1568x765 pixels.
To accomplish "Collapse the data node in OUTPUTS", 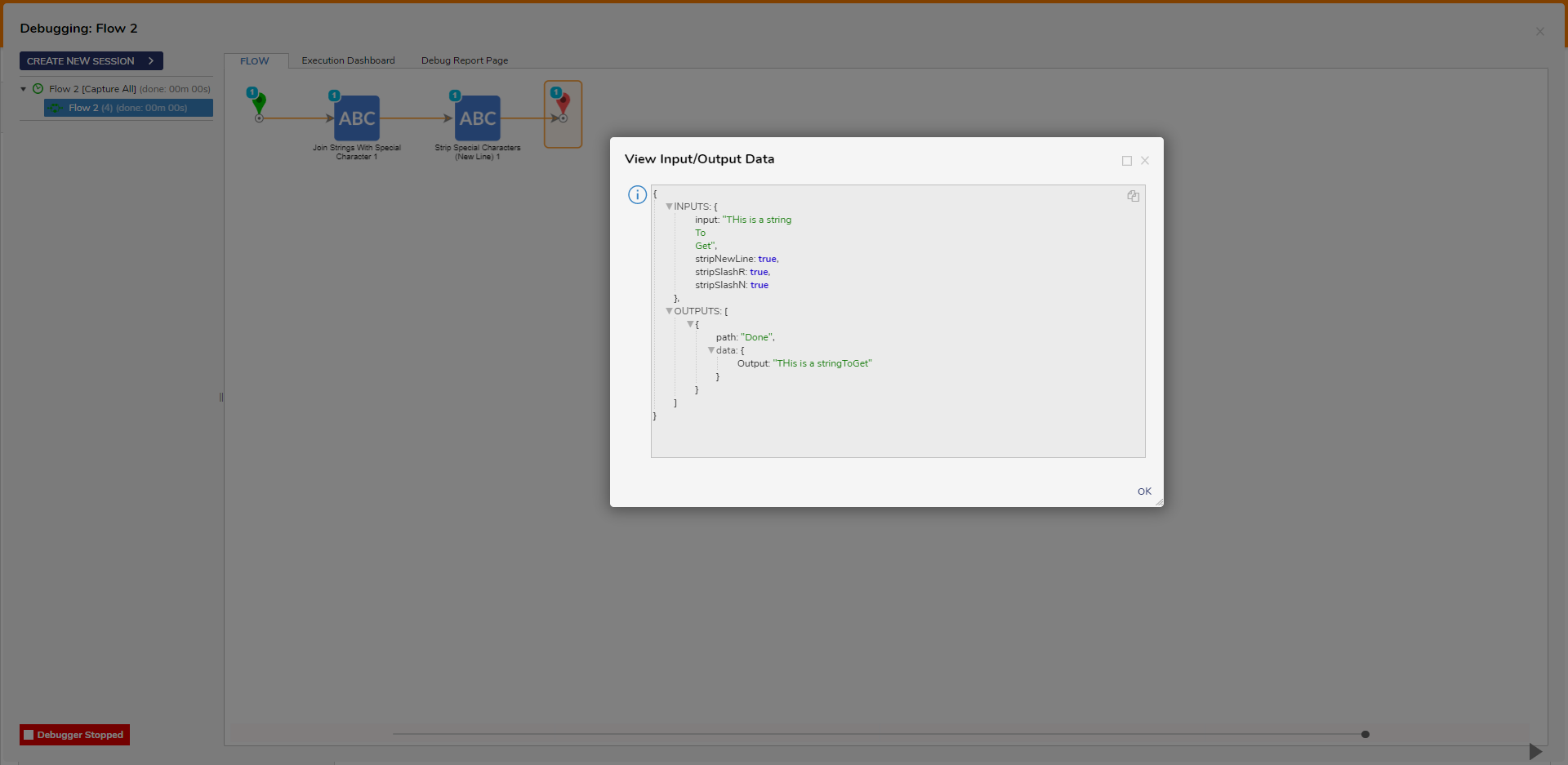I will pos(711,350).
